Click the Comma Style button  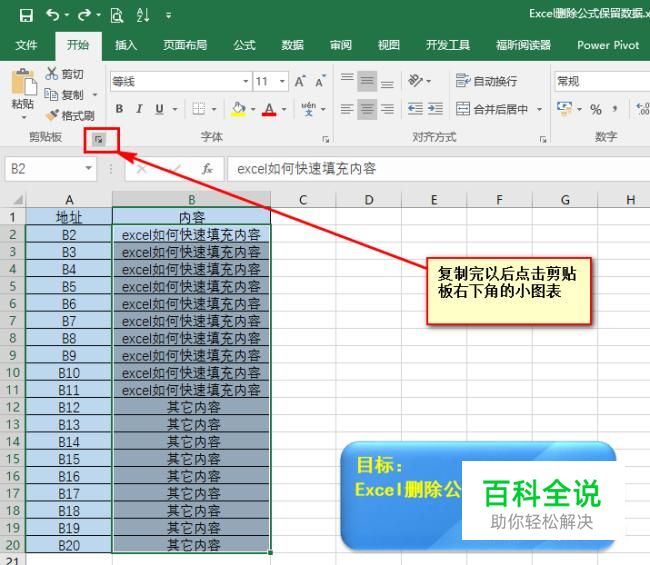(615, 109)
